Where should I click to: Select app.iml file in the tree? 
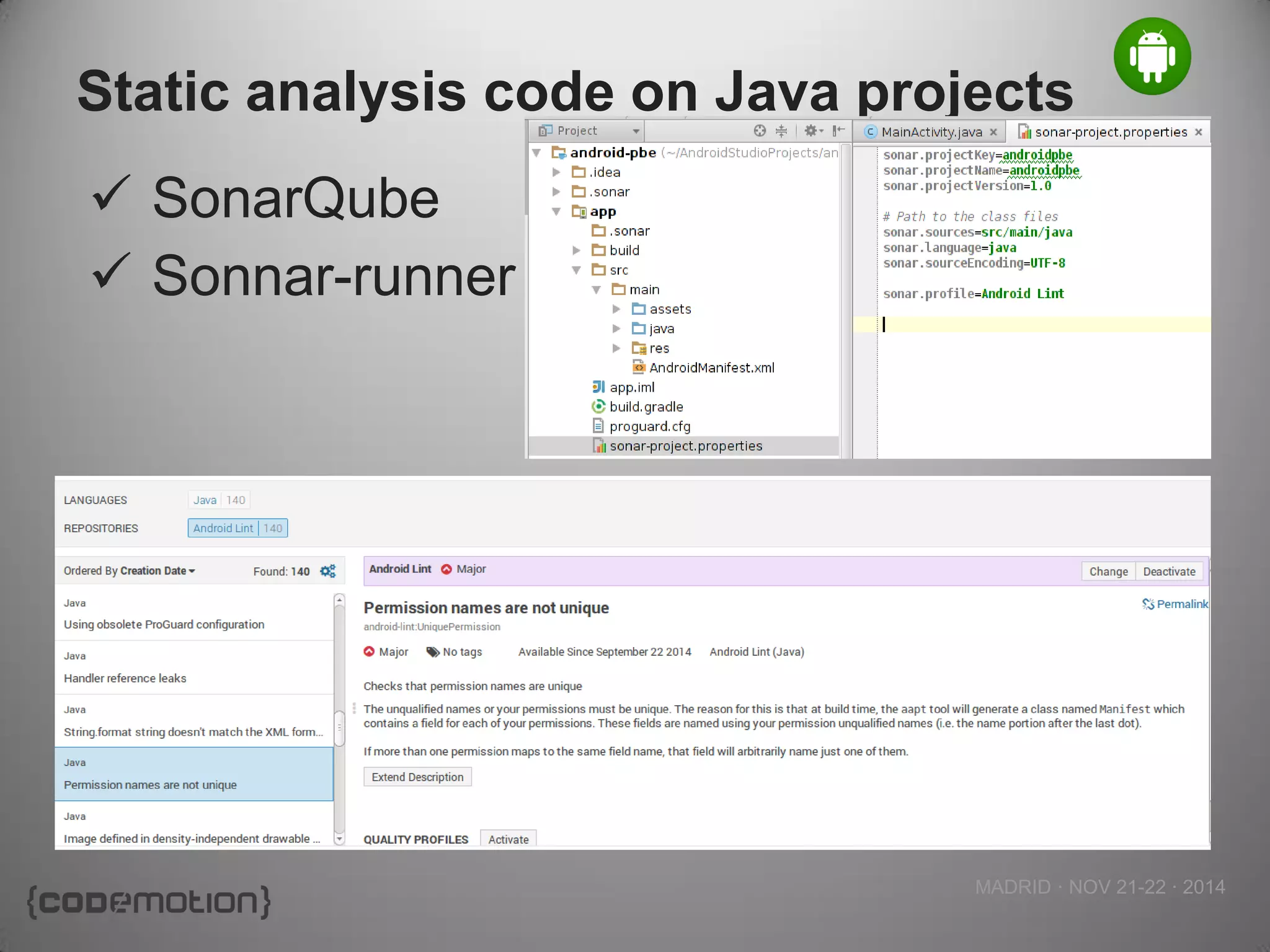click(x=623, y=387)
